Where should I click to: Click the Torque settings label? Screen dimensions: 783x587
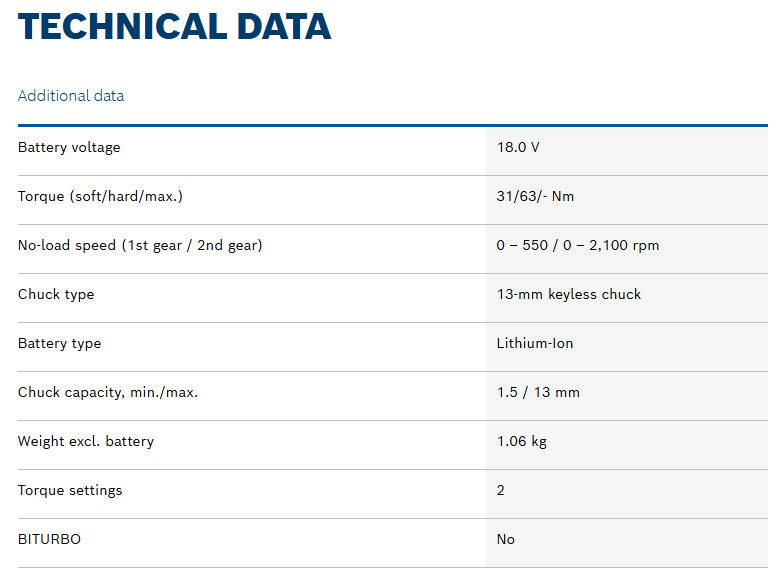click(x=70, y=491)
